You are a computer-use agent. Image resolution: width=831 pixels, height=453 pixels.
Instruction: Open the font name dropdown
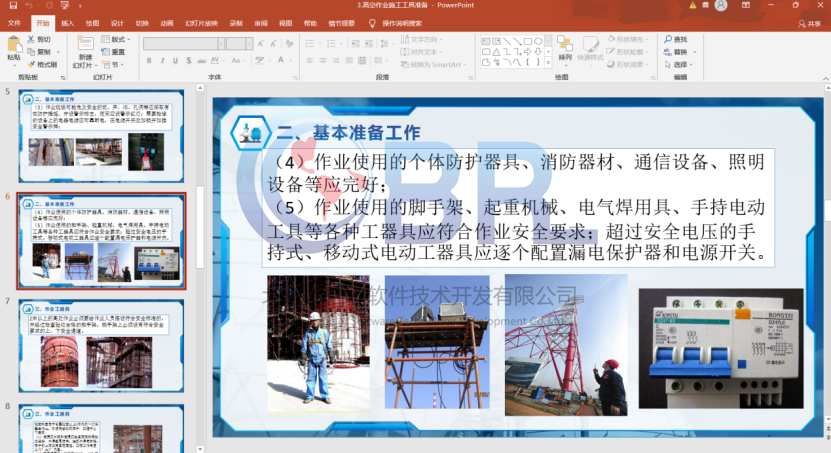(221, 44)
